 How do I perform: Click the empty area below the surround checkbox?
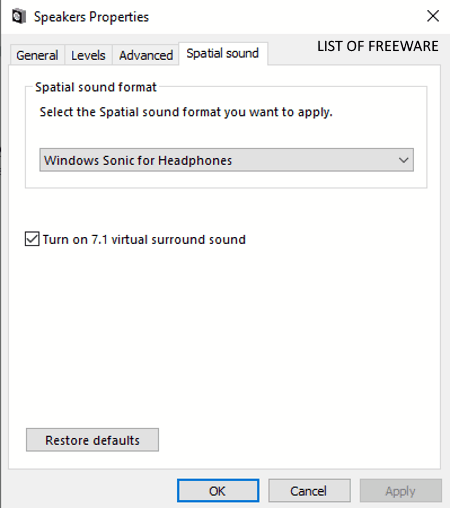224,333
